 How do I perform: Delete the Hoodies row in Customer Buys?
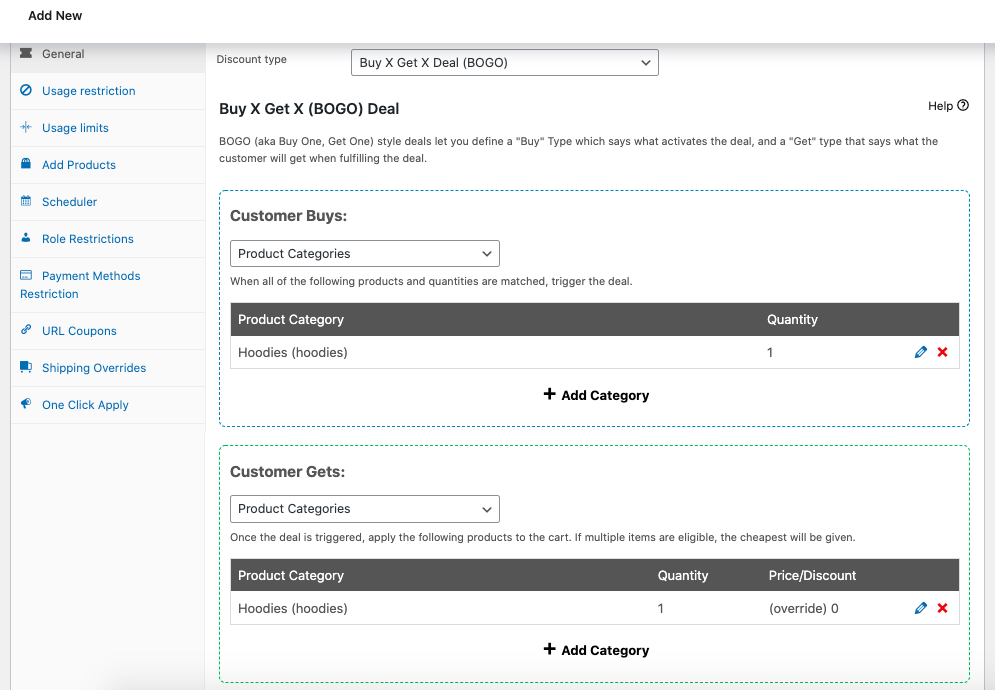pos(942,352)
